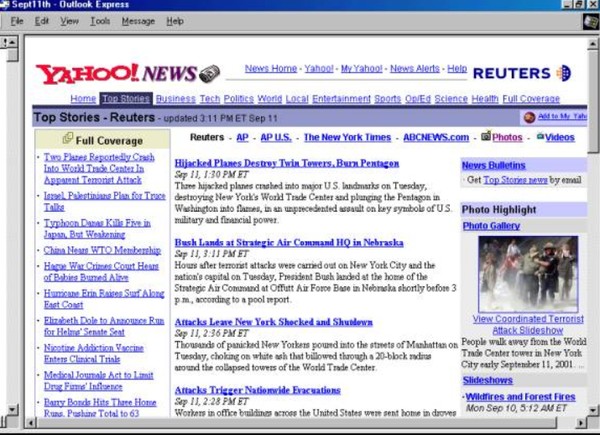Viewport: 600px width, 435px height.
Task: Click the Help link in page header
Action: tap(457, 68)
